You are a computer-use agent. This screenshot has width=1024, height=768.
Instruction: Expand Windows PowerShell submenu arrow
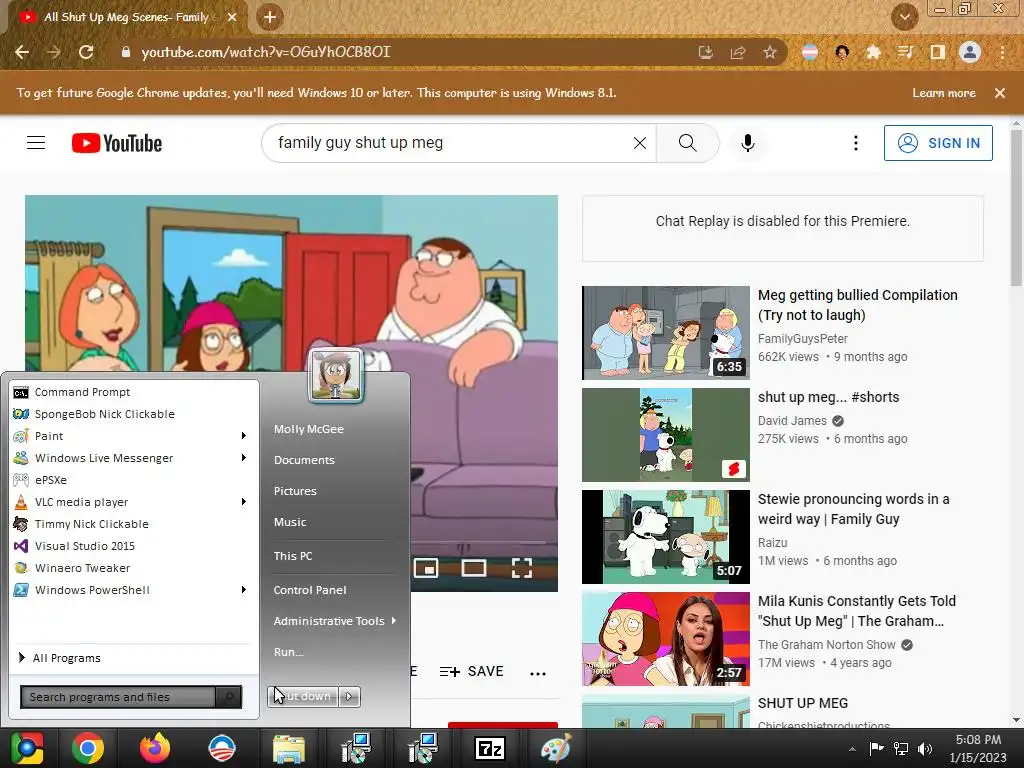pos(244,590)
